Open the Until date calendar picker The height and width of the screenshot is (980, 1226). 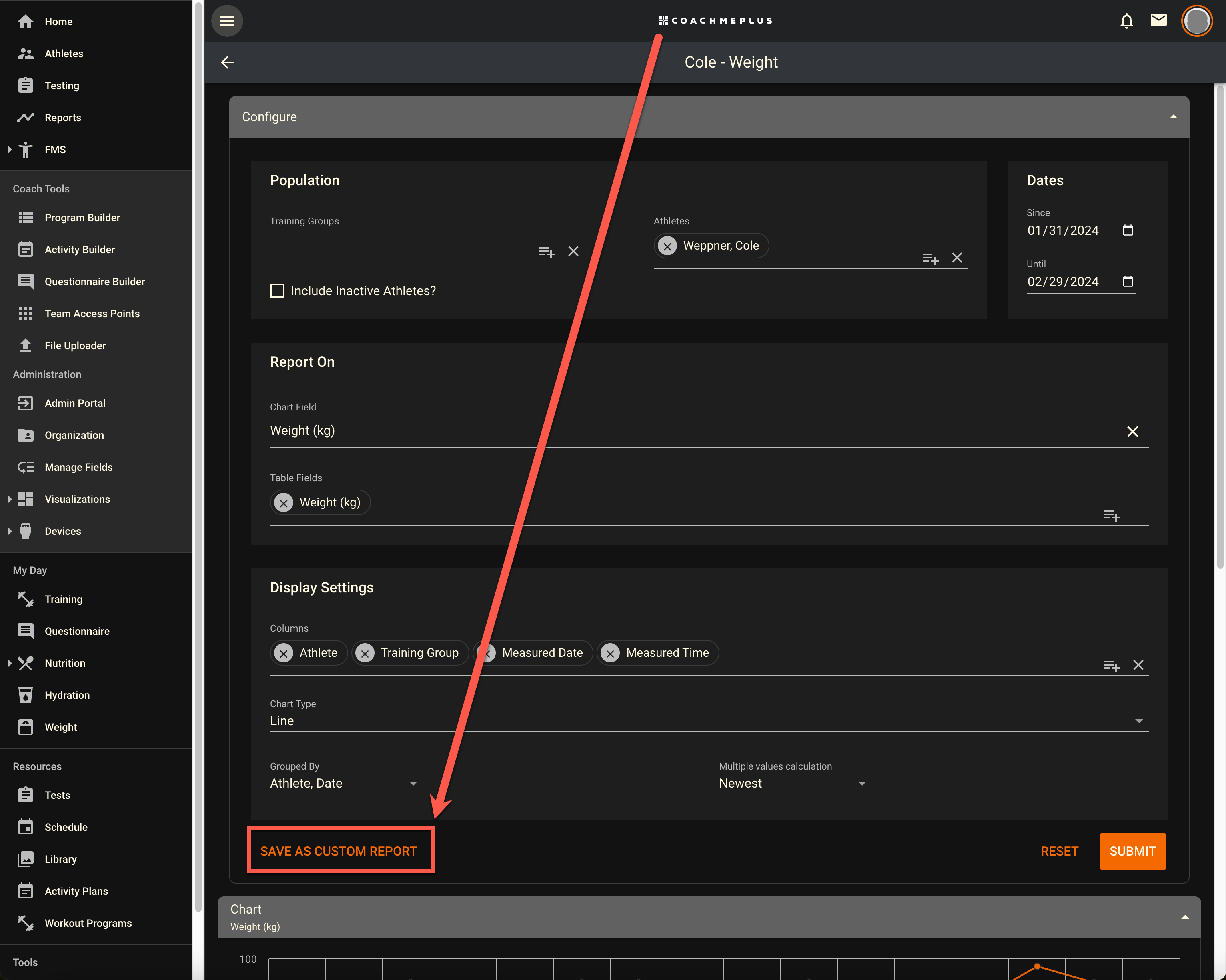pos(1128,281)
